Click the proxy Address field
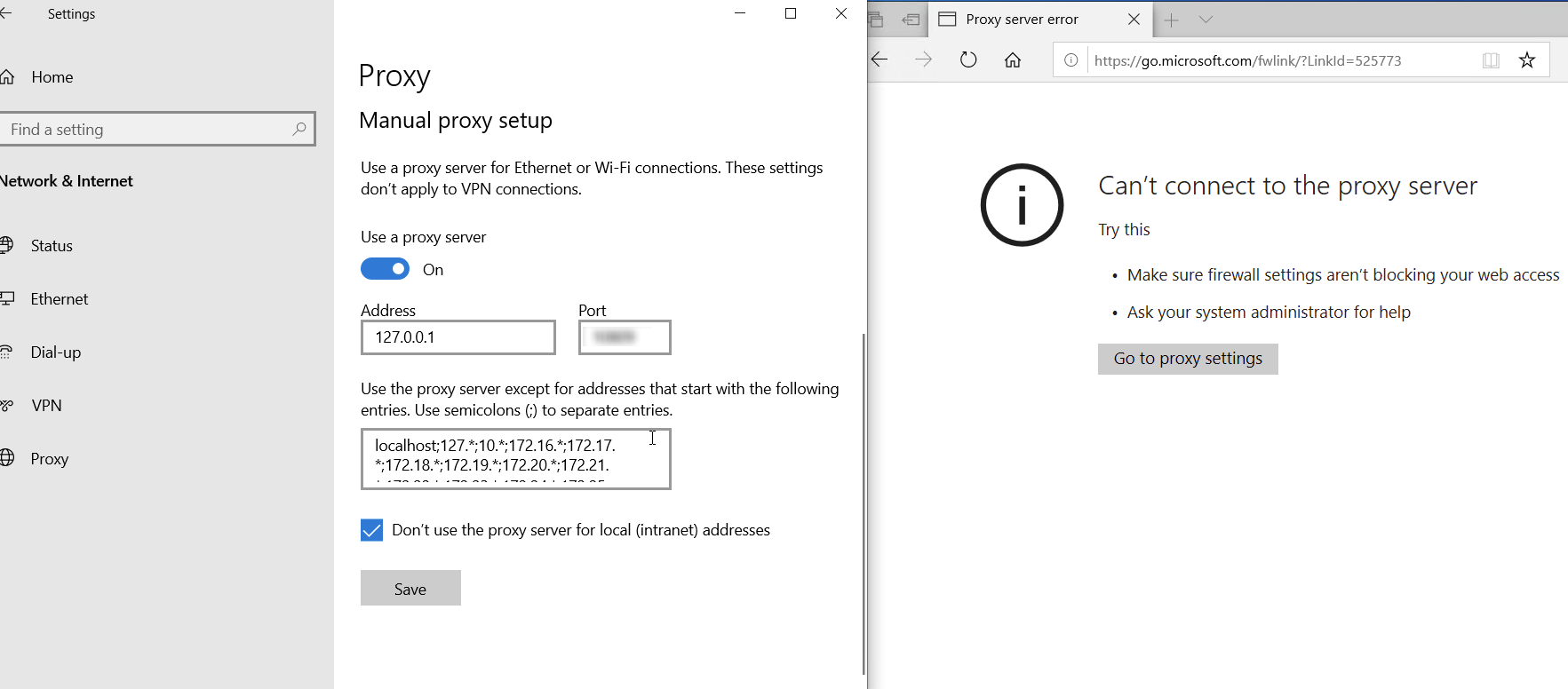This screenshot has height=689, width=1568. 458,337
